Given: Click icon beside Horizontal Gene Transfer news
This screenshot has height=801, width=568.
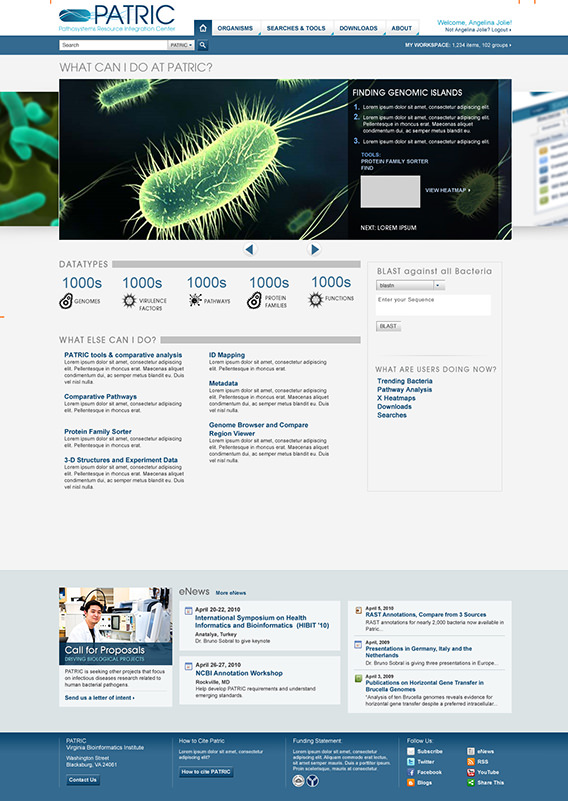Looking at the screenshot, I should click(x=359, y=678).
